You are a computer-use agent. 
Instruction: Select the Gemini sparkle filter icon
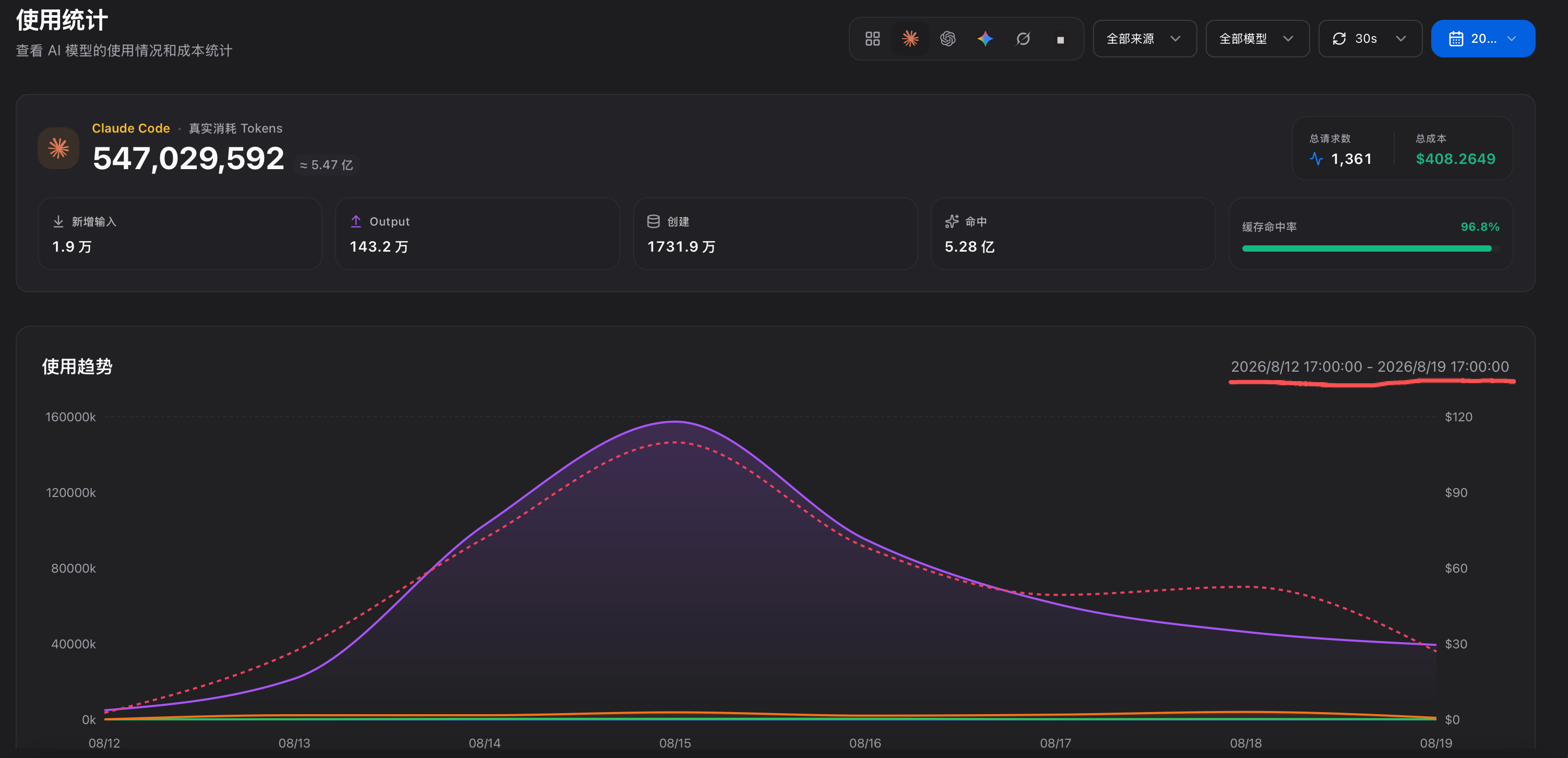click(985, 39)
